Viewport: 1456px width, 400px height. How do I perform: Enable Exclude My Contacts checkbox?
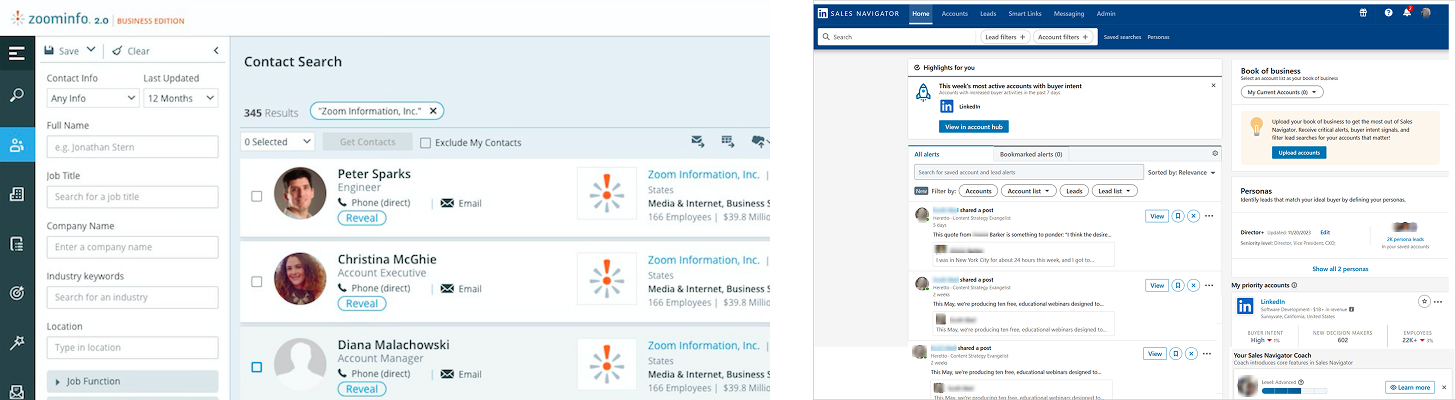point(426,143)
